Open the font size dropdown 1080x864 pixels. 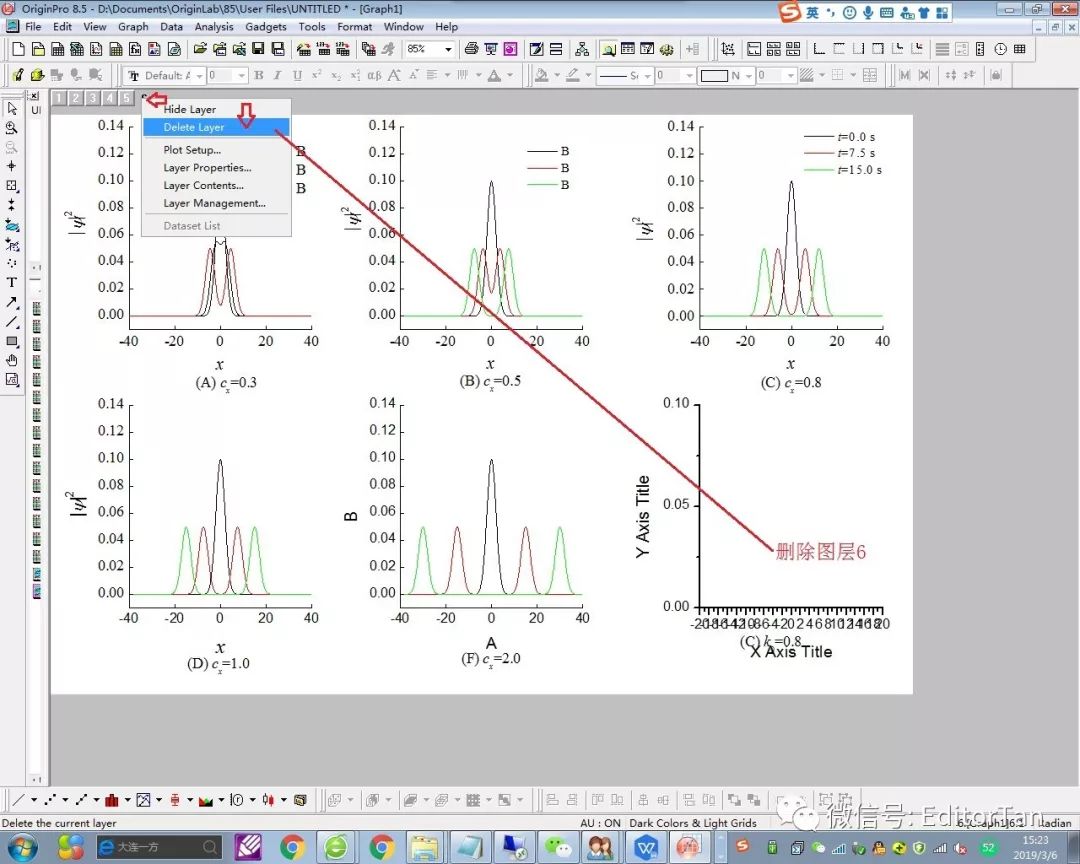tap(241, 75)
